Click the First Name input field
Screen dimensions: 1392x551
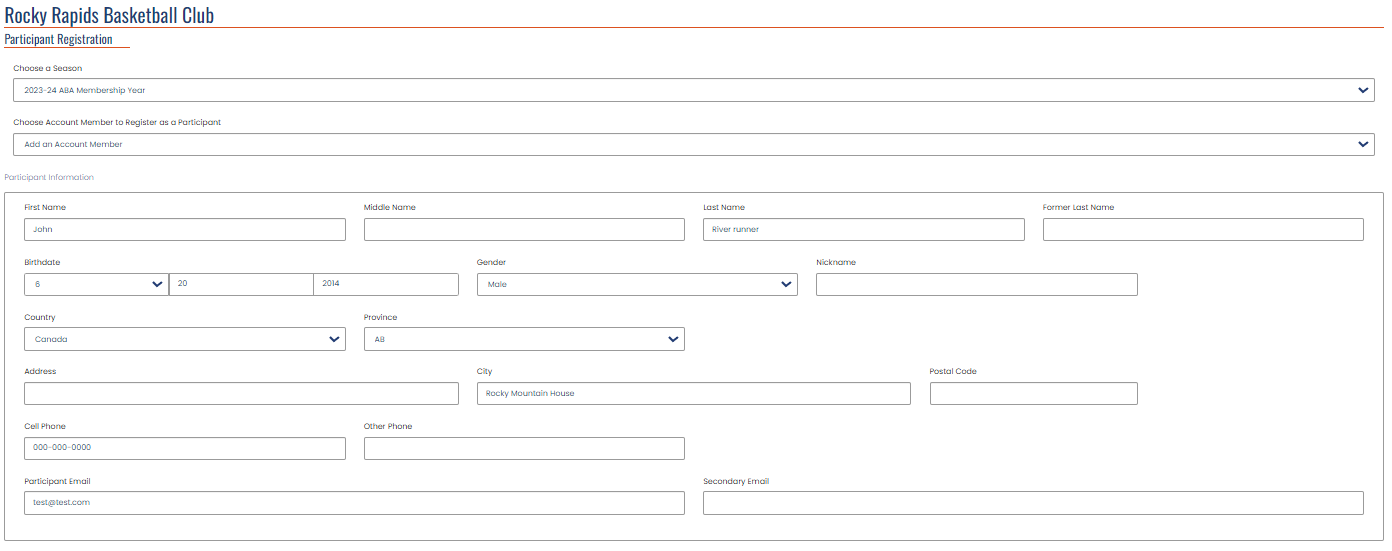[185, 229]
